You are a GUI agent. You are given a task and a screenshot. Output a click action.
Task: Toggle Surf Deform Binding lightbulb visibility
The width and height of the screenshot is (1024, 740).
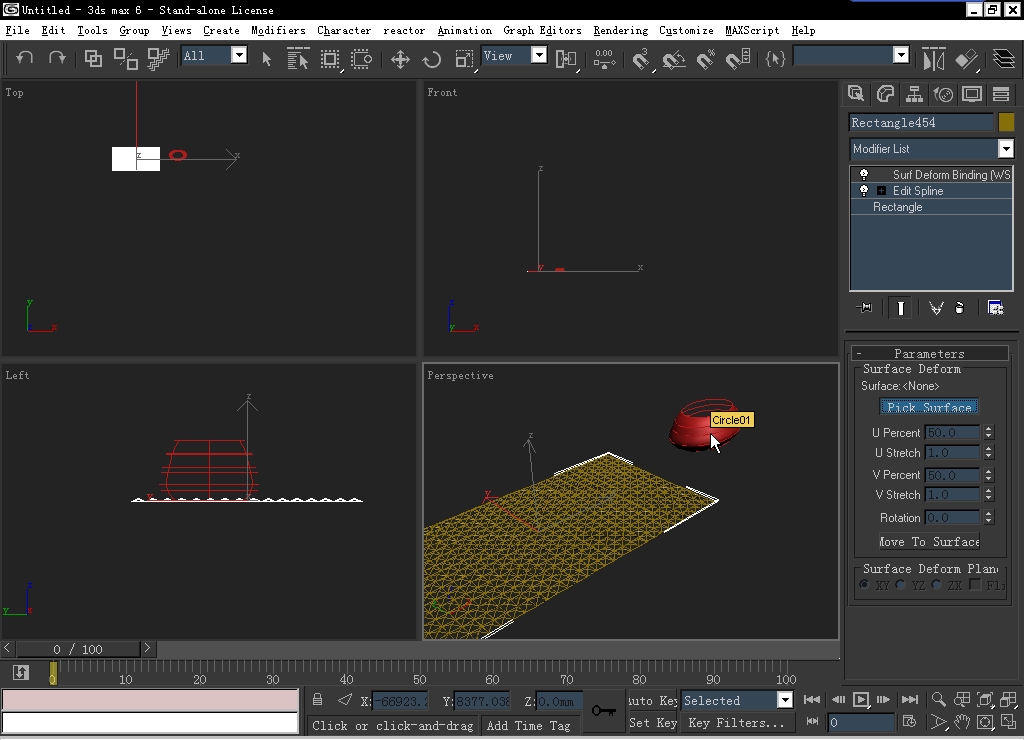tap(864, 175)
